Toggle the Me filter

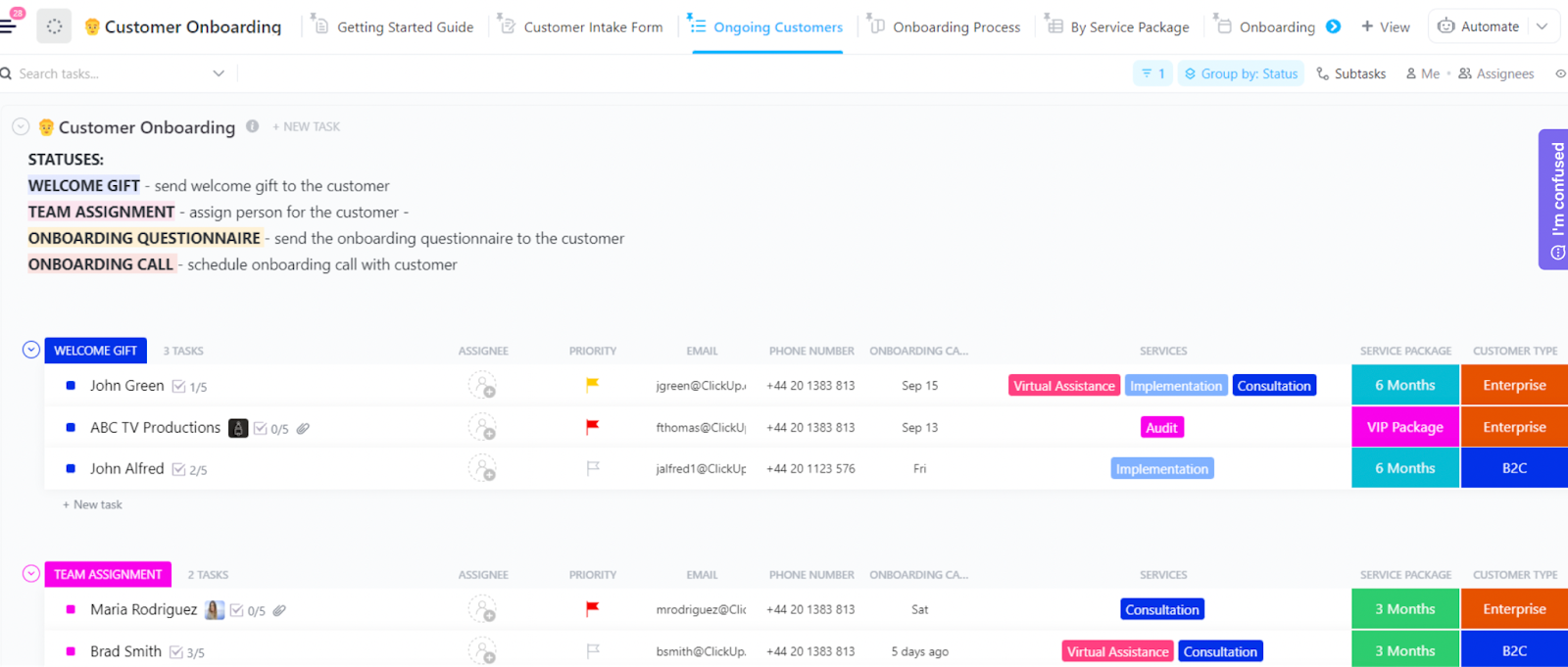tap(1422, 73)
